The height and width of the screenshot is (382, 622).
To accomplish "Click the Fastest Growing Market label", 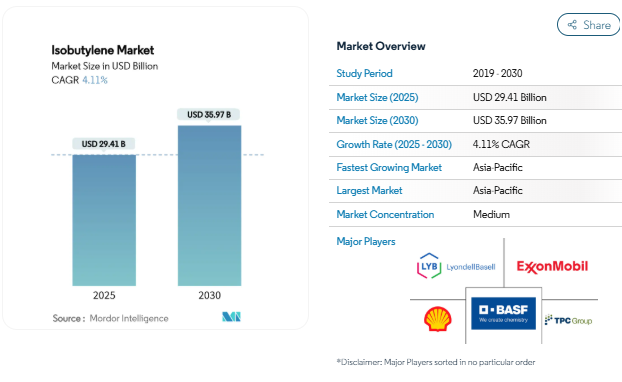I will [389, 167].
